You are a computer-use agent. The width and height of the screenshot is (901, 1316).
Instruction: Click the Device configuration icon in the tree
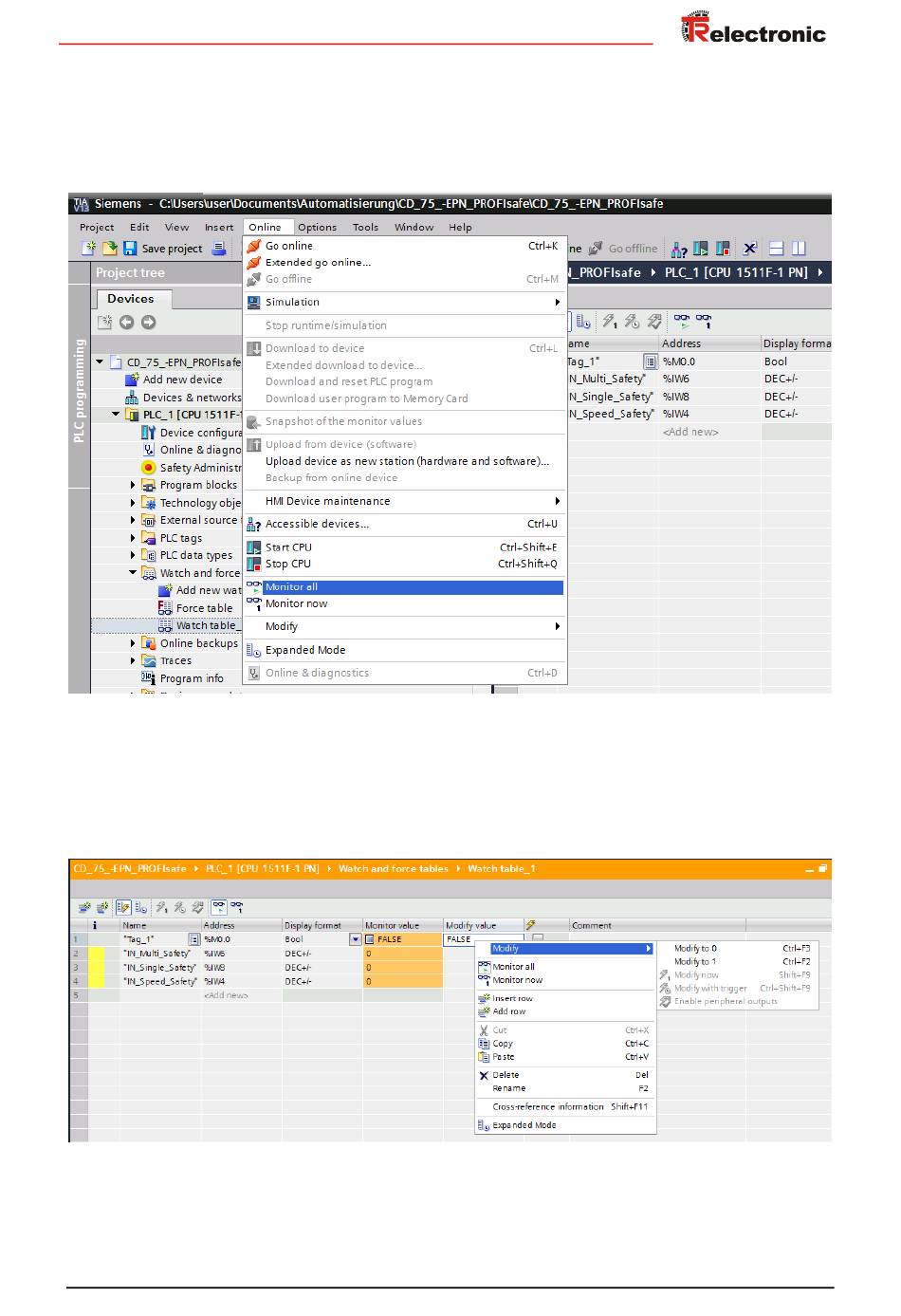click(148, 433)
